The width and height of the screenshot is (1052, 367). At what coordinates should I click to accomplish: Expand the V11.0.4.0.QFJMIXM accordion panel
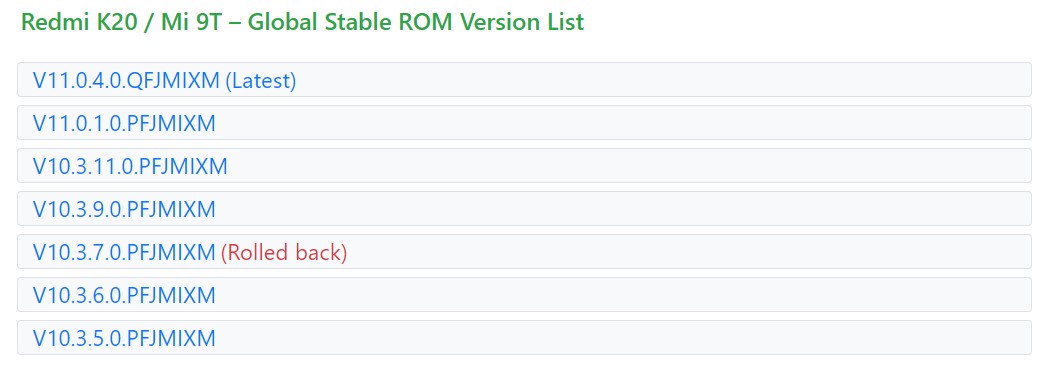click(x=524, y=80)
